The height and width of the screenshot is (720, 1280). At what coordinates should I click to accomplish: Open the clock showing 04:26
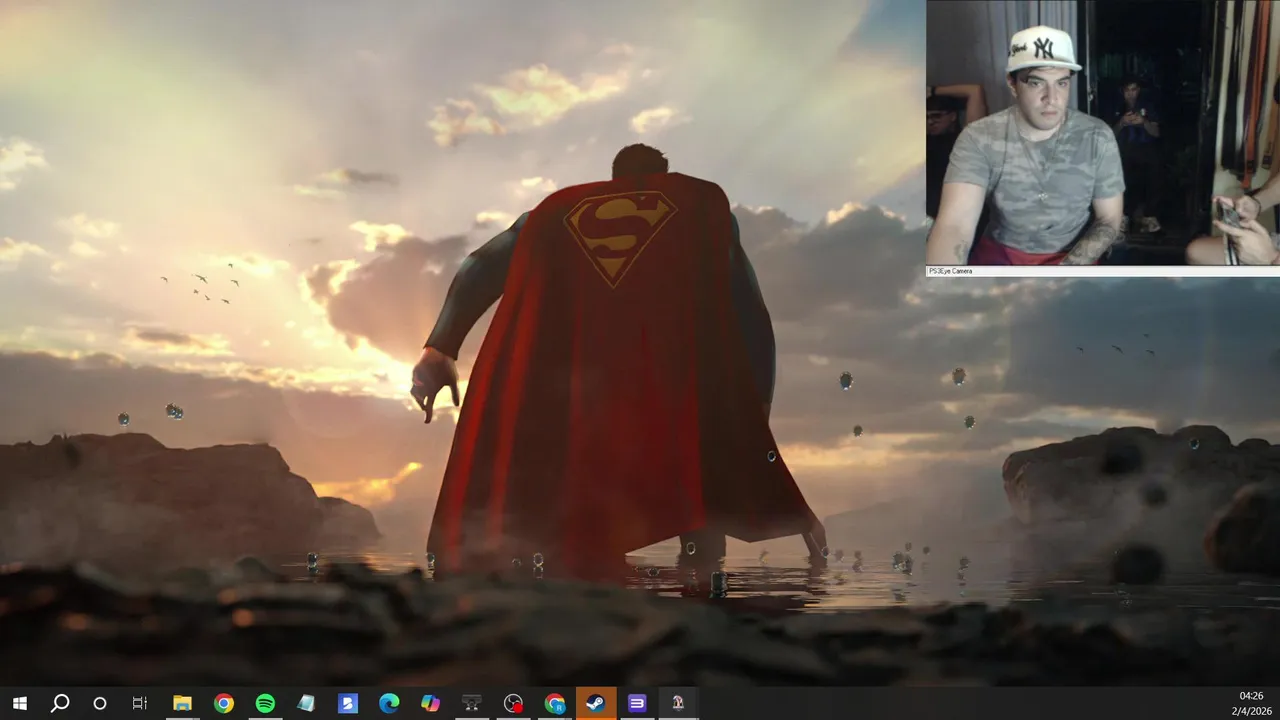pyautogui.click(x=1251, y=696)
